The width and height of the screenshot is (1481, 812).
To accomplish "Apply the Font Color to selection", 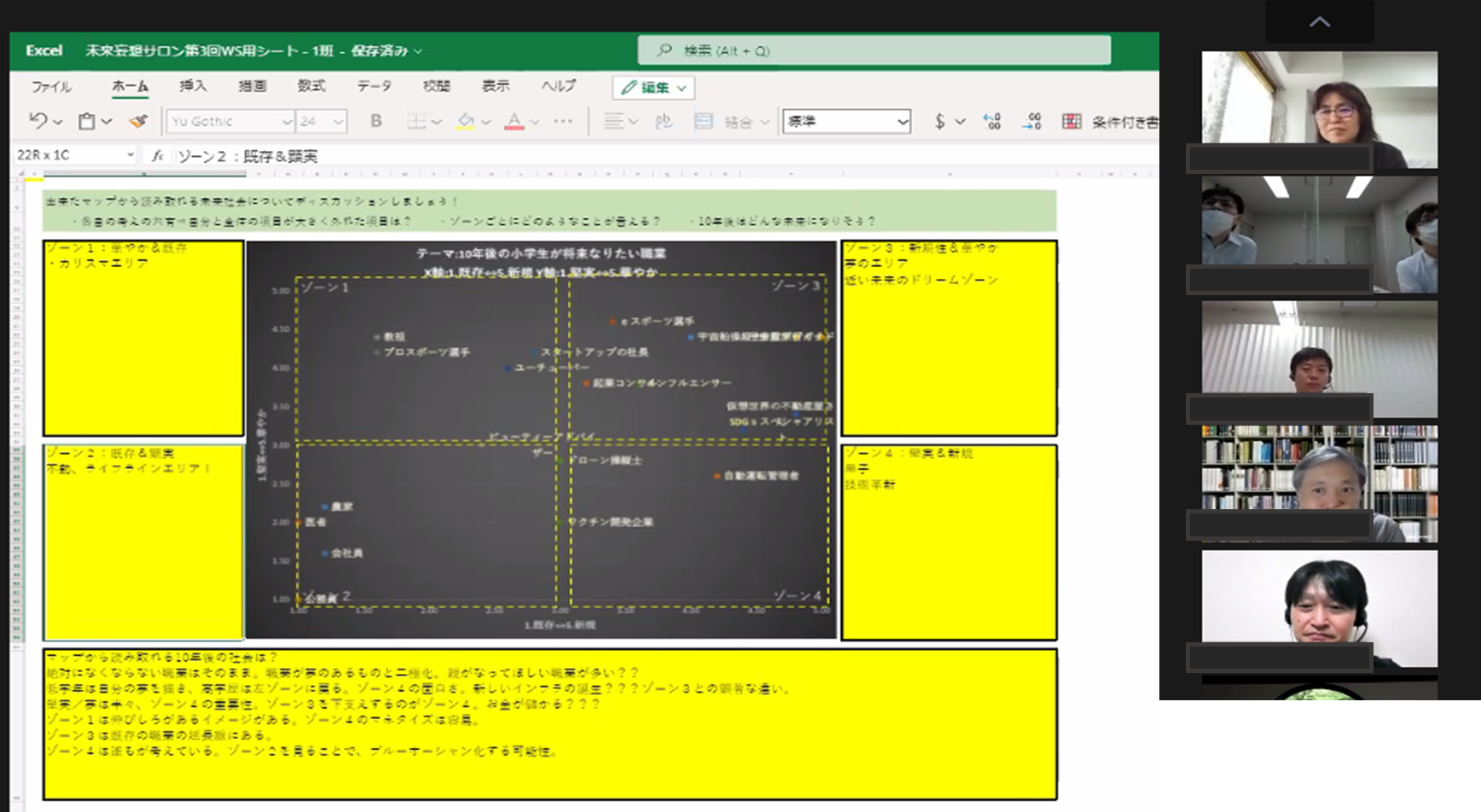I will pyautogui.click(x=515, y=121).
